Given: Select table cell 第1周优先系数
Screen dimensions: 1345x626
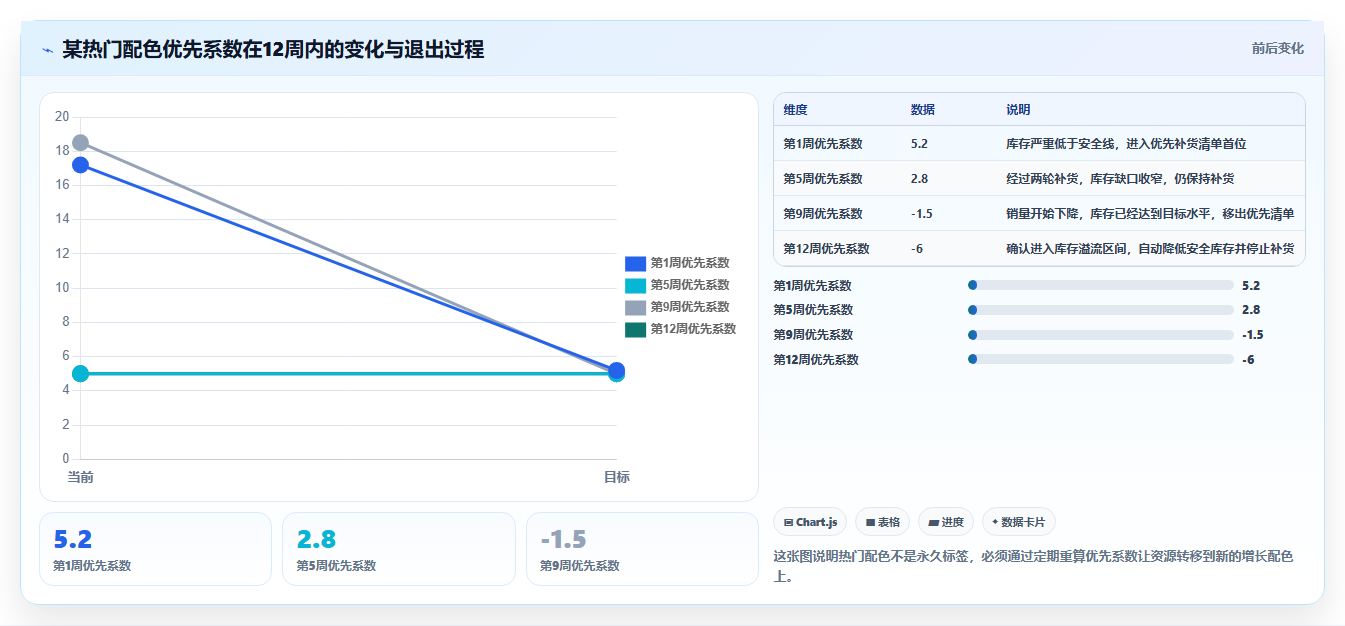Looking at the screenshot, I should 823,144.
